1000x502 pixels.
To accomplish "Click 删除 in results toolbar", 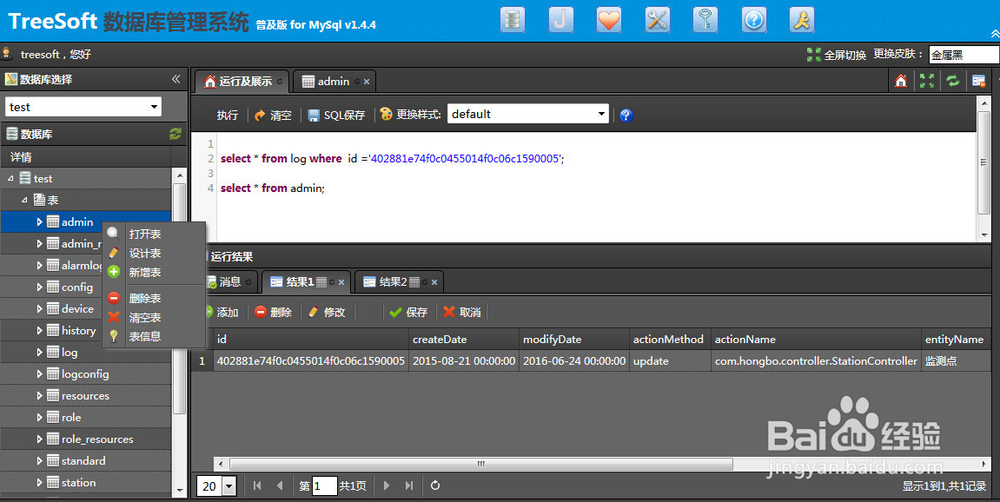I will click(273, 312).
